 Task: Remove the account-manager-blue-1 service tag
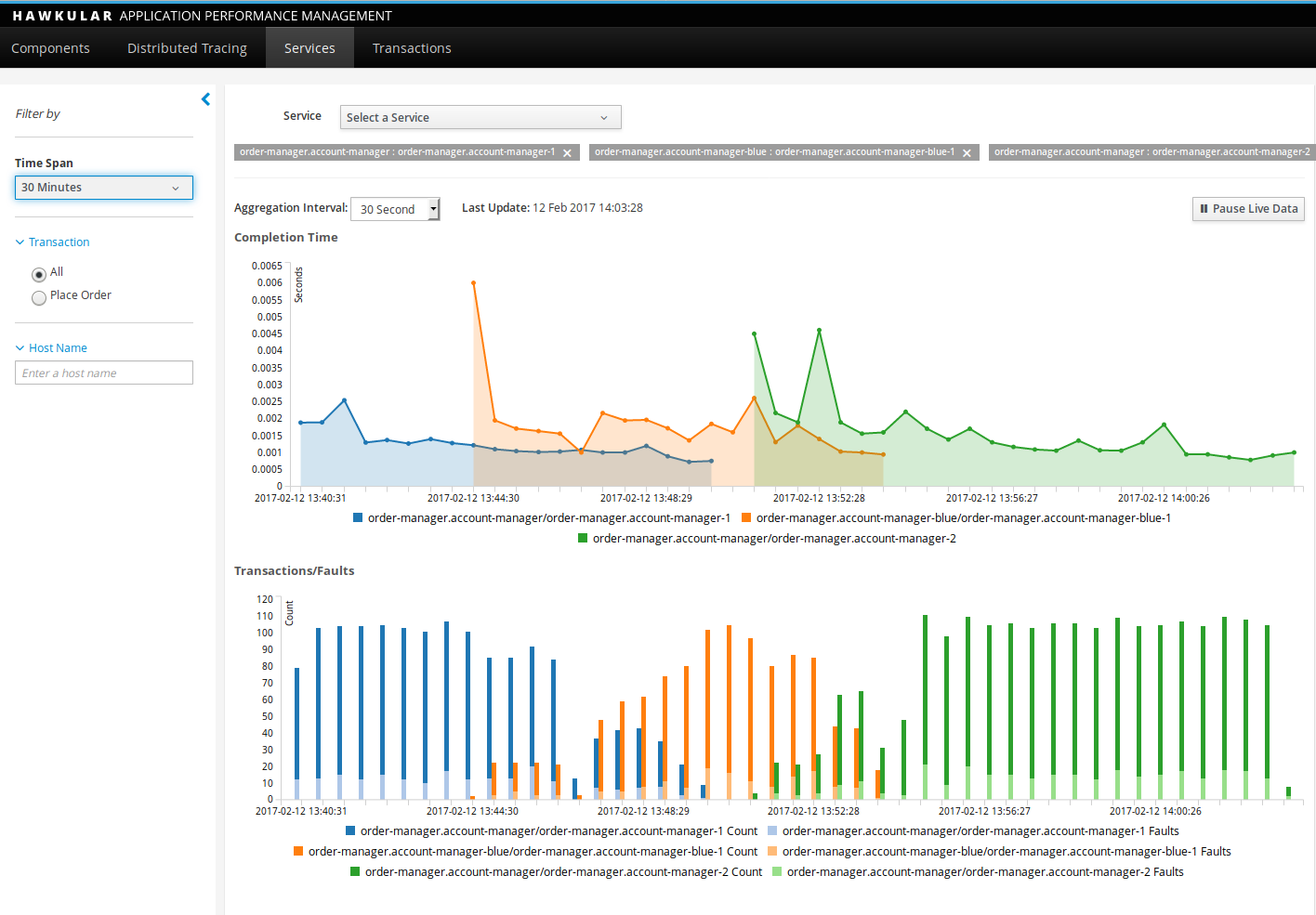pyautogui.click(x=967, y=153)
